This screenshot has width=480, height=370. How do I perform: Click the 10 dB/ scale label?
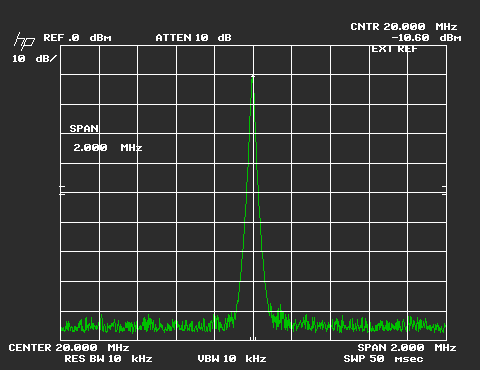point(35,59)
